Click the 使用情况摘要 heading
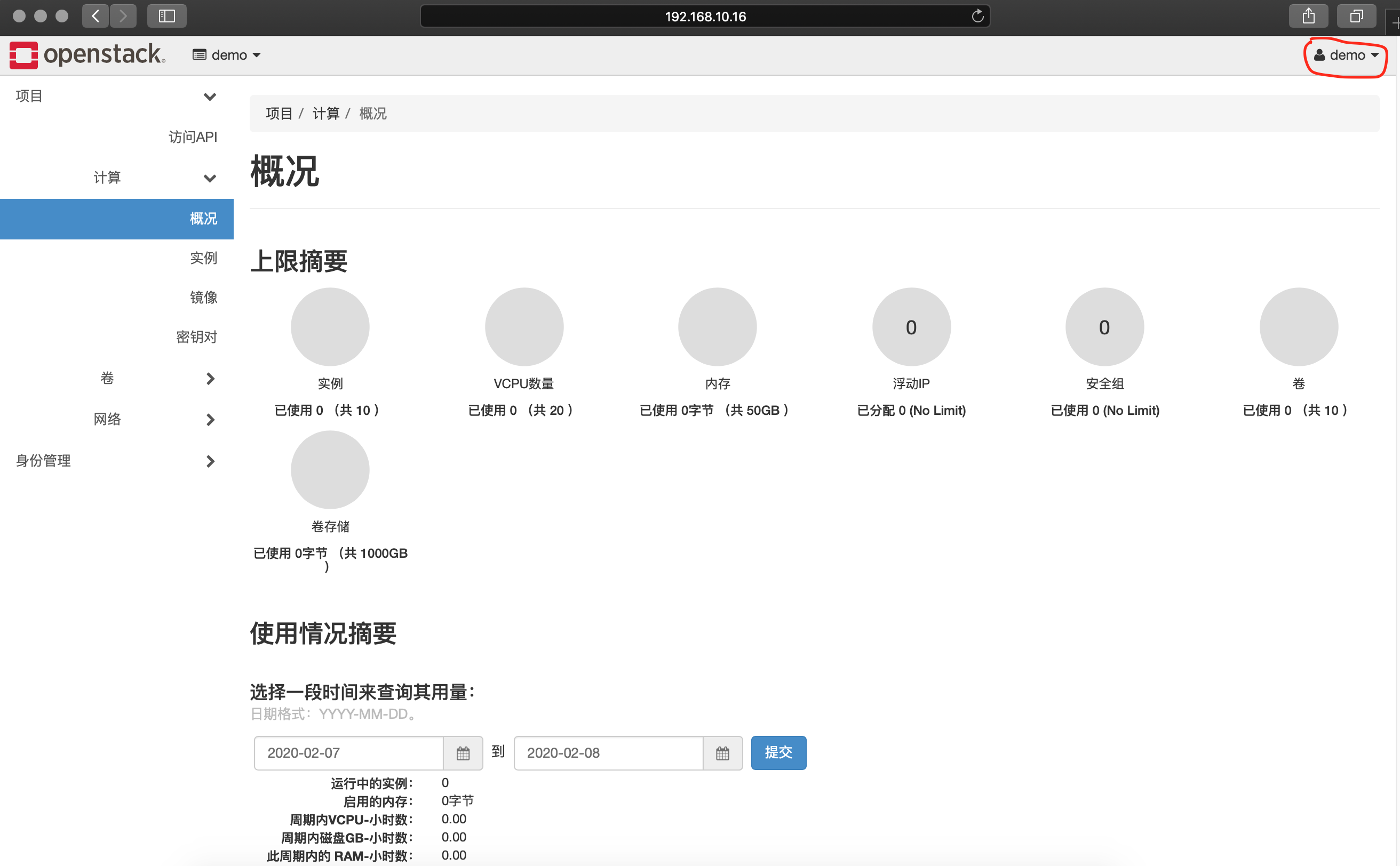Screen dimensions: 1400x866 point(323,634)
